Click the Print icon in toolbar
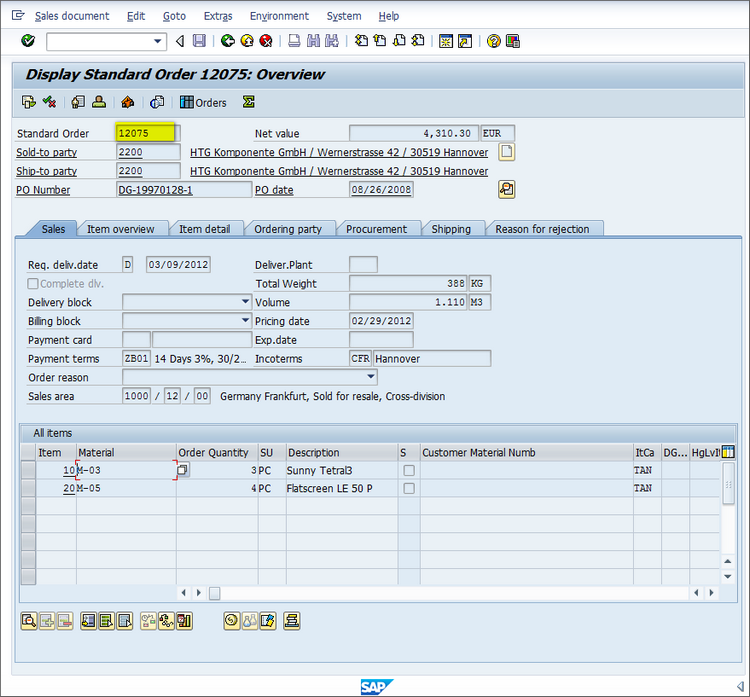The height and width of the screenshot is (697, 750). pyautogui.click(x=294, y=41)
